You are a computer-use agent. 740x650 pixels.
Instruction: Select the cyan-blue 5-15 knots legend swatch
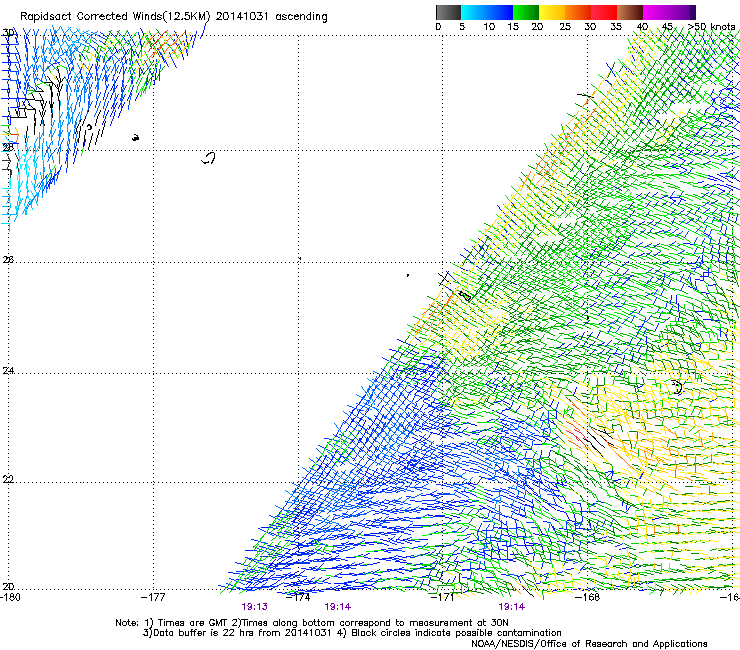click(487, 12)
